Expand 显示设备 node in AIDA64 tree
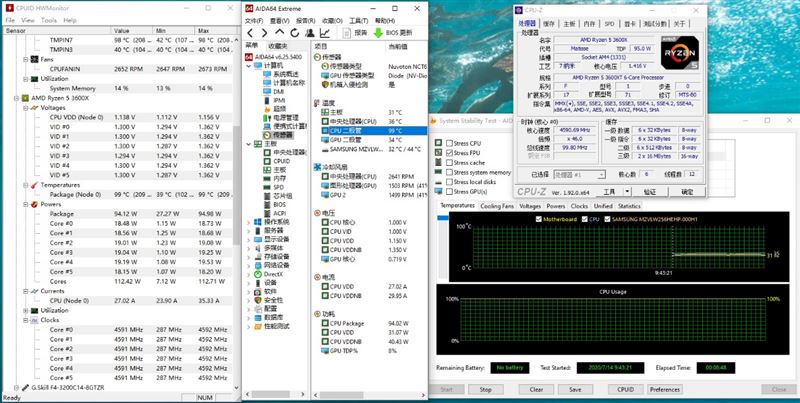800x403 pixels. [x=249, y=239]
